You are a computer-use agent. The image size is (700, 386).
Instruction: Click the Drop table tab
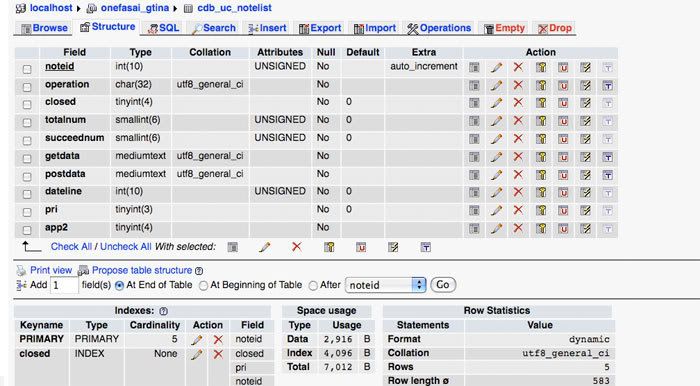pos(555,28)
